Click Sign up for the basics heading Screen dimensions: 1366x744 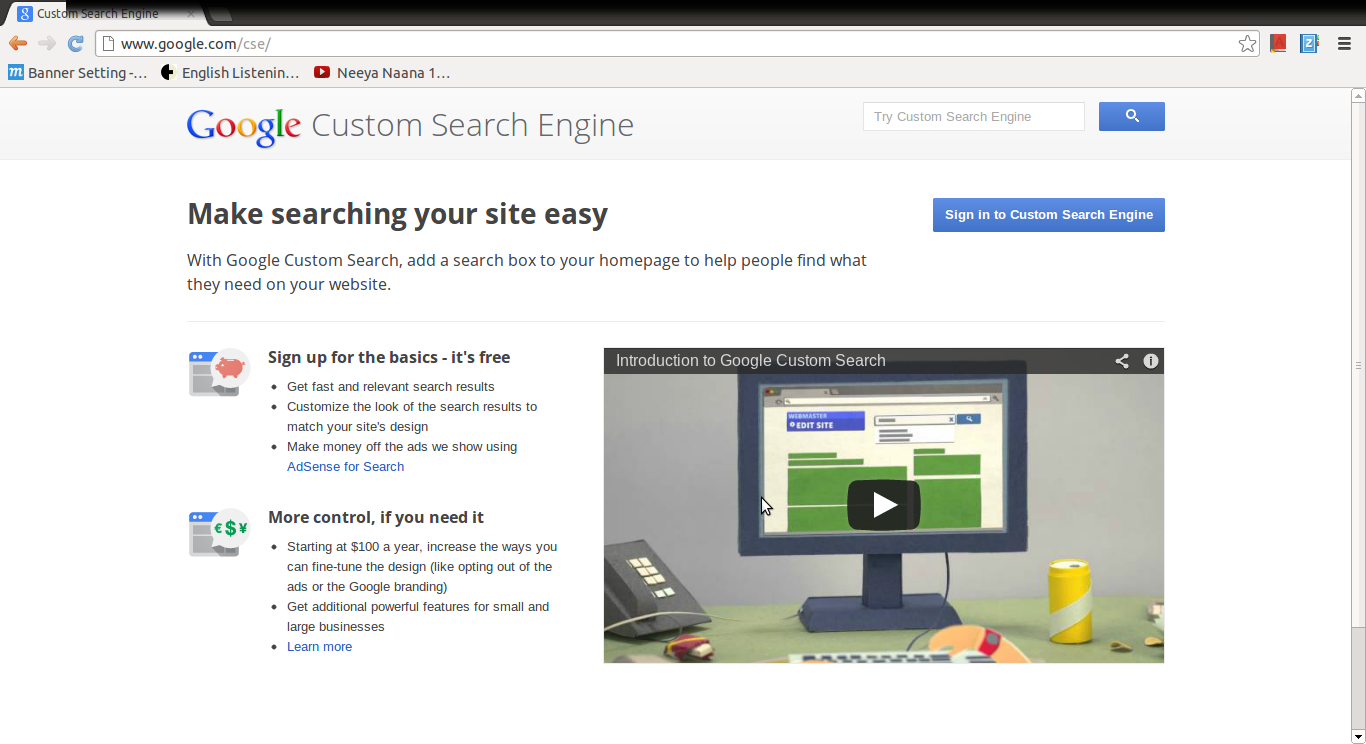point(389,357)
